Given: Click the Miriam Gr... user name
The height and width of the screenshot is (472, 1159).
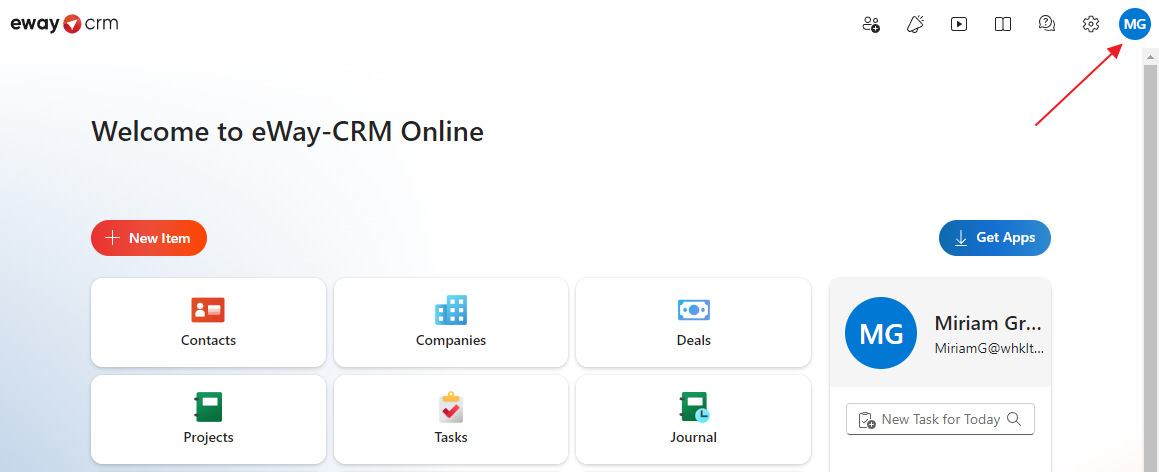Looking at the screenshot, I should point(988,324).
